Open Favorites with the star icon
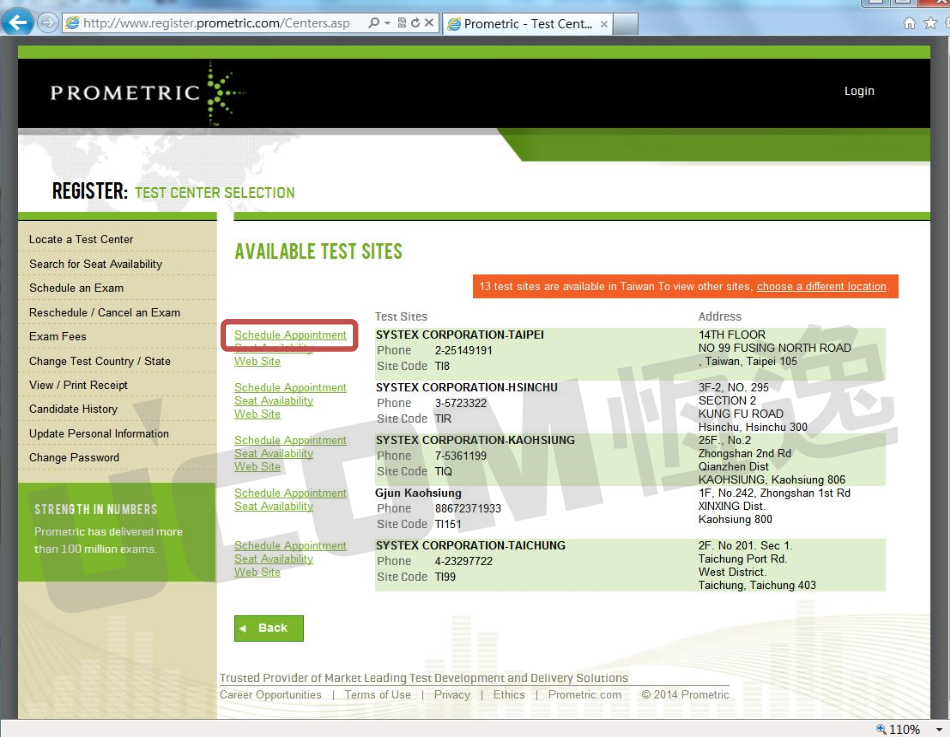The image size is (950, 737). point(931,23)
